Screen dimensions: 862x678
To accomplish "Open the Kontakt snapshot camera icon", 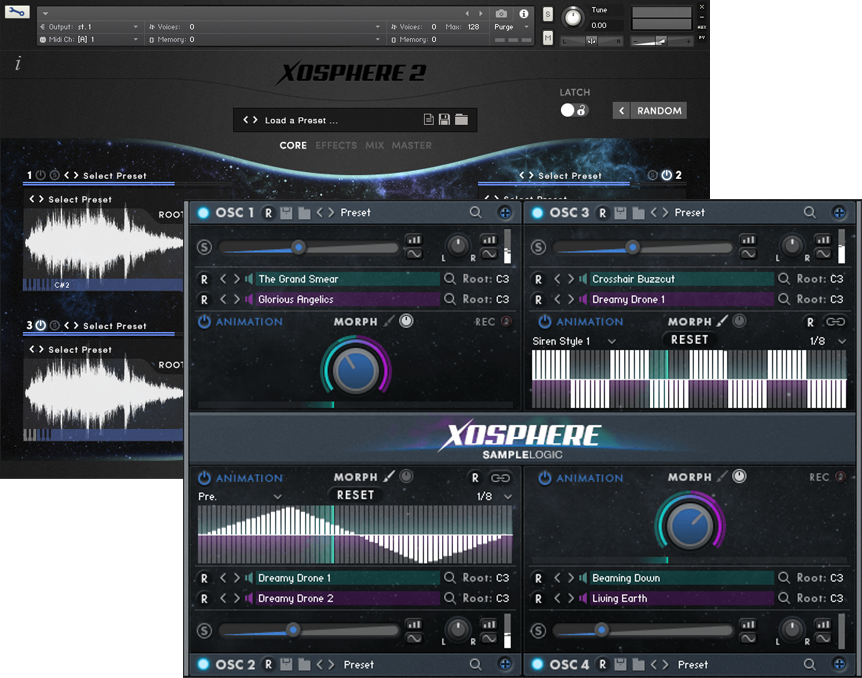I will click(501, 14).
